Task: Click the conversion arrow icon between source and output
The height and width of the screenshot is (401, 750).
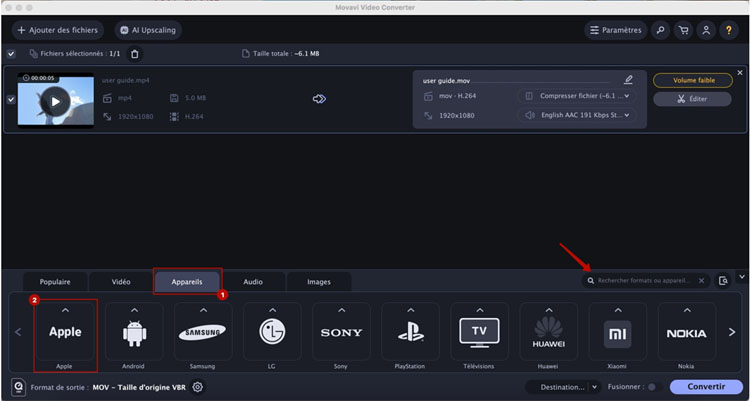Action: (x=319, y=99)
